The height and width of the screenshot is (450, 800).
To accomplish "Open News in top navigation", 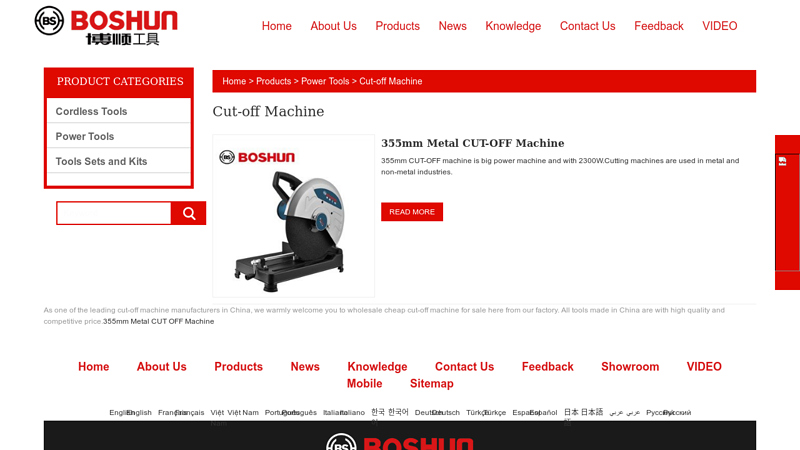I will point(453,26).
